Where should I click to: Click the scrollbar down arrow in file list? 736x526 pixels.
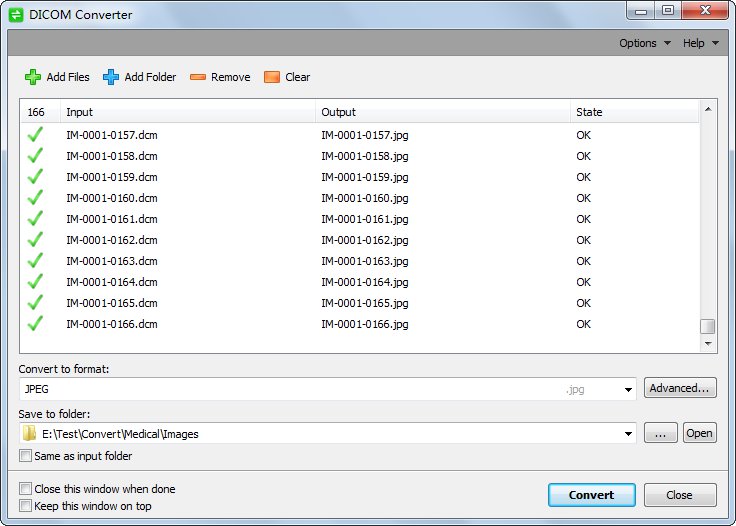[708, 344]
